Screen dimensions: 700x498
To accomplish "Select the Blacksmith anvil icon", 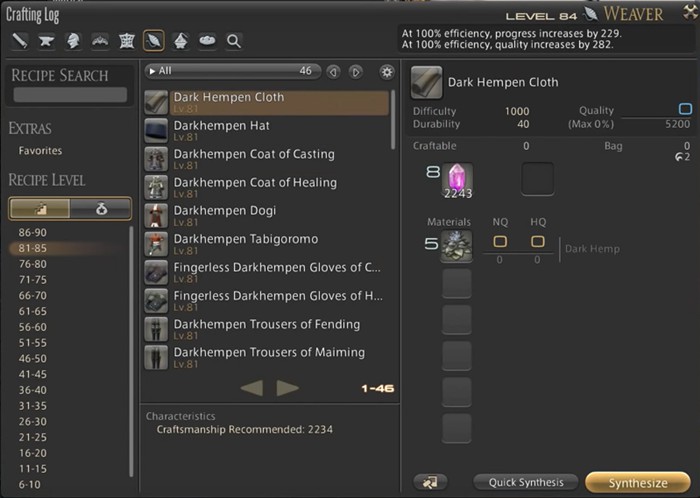I will coord(46,41).
